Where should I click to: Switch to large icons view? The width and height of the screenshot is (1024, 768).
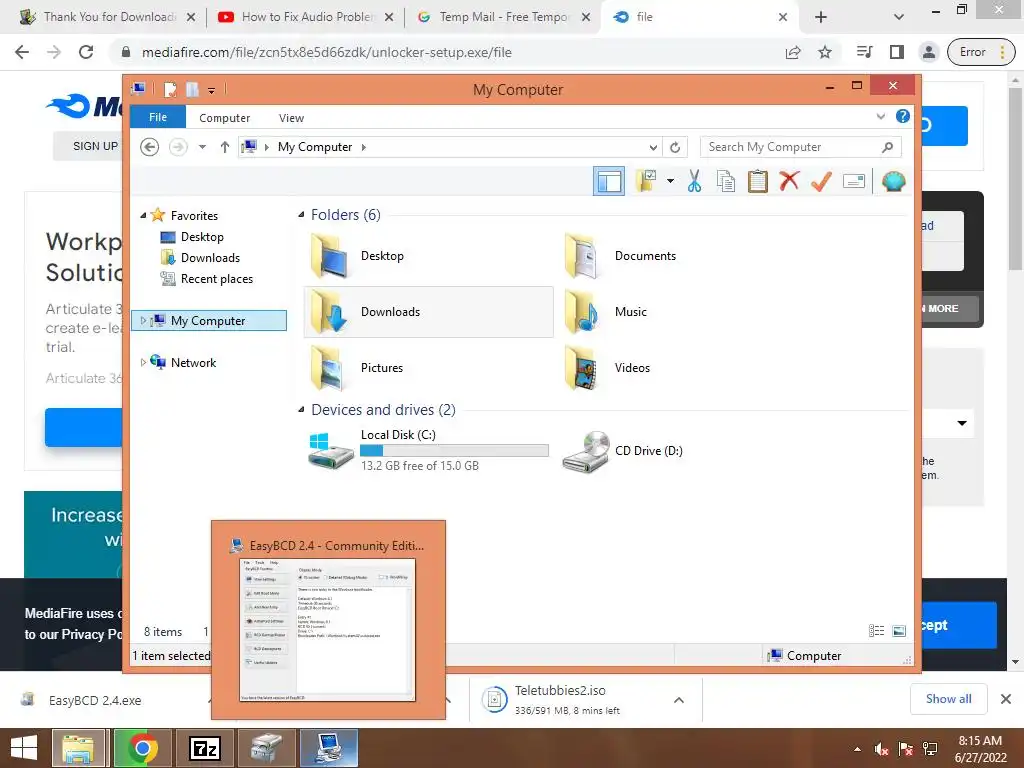(899, 630)
